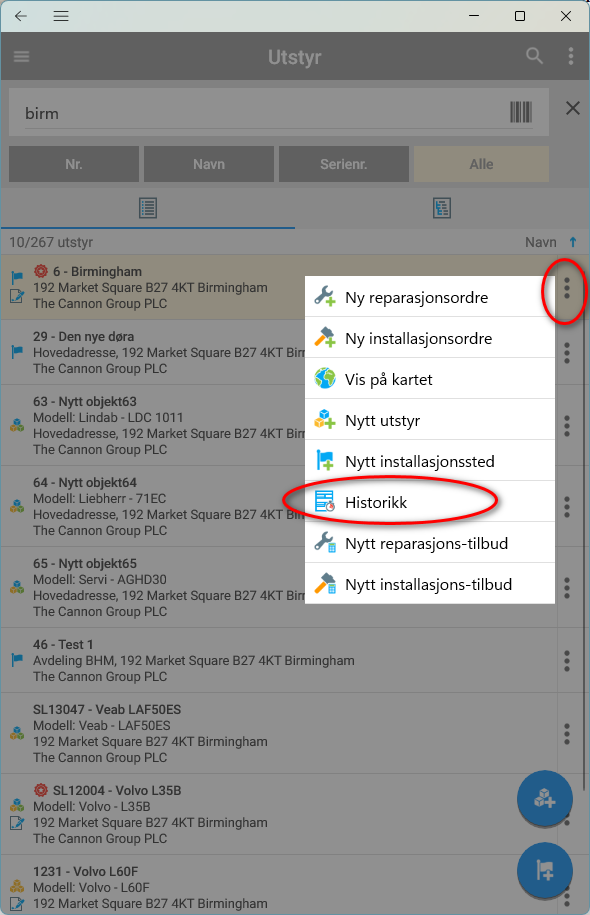Open three-dot menu for SL13047 - Veab LAF50ES

pyautogui.click(x=567, y=734)
